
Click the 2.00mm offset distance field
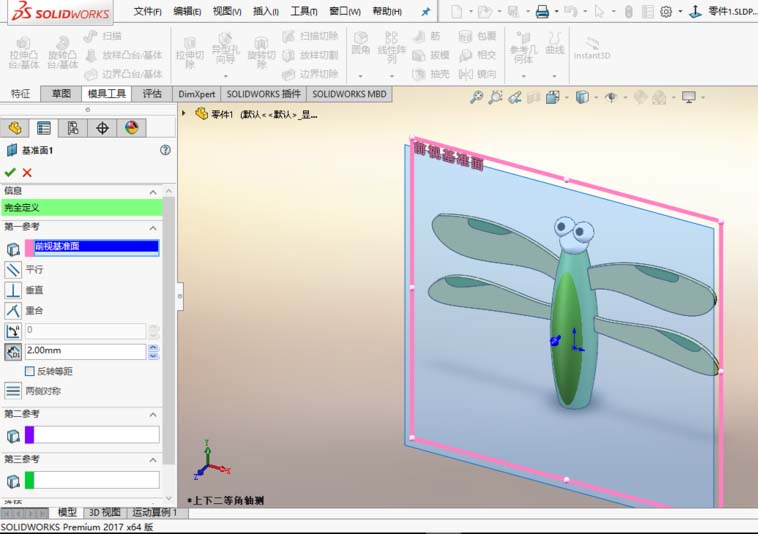pyautogui.click(x=85, y=351)
